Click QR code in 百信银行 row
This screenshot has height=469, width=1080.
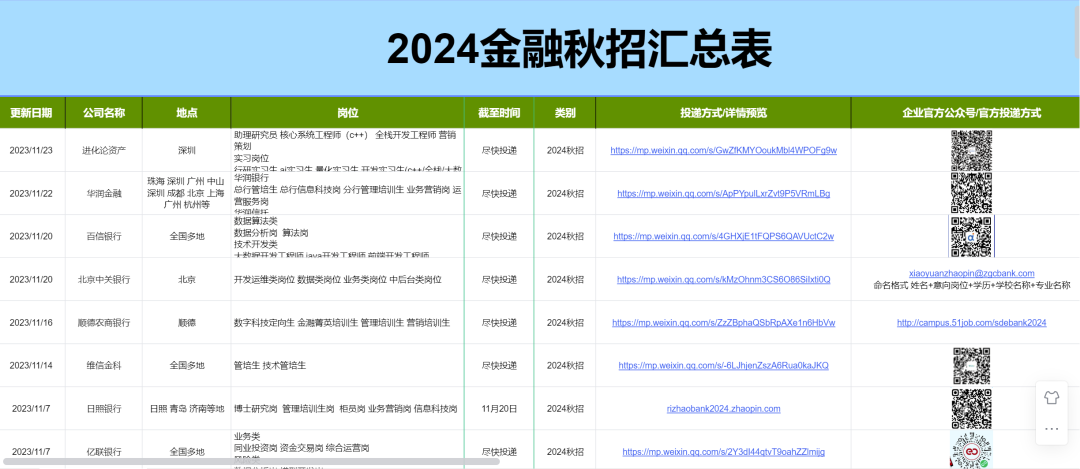(x=971, y=236)
